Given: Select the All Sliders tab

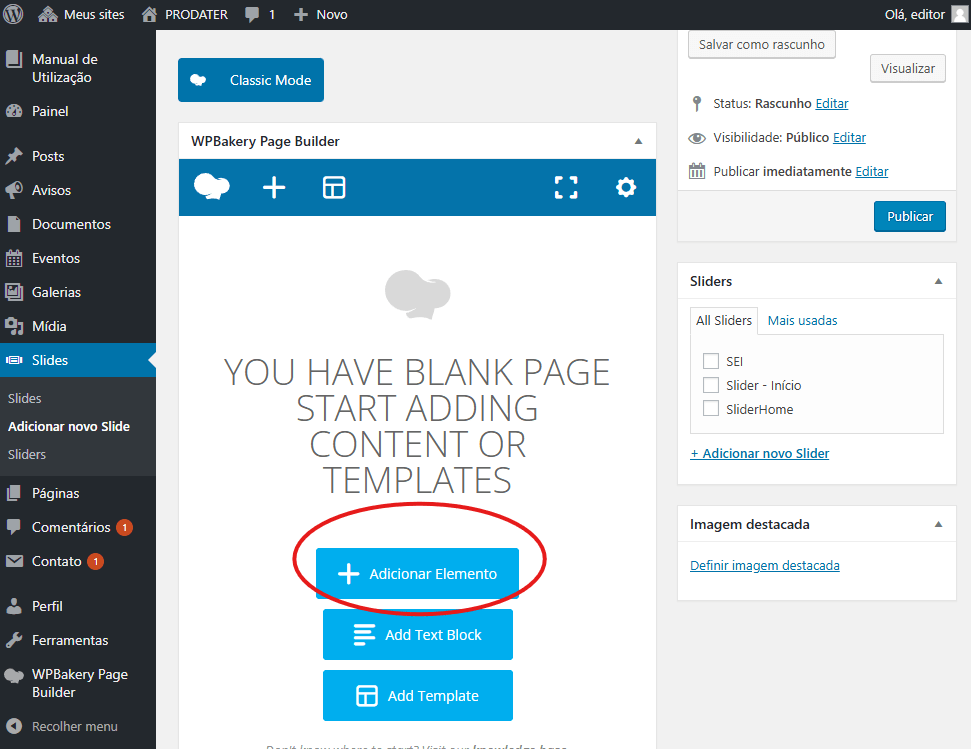Looking at the screenshot, I should pyautogui.click(x=724, y=321).
